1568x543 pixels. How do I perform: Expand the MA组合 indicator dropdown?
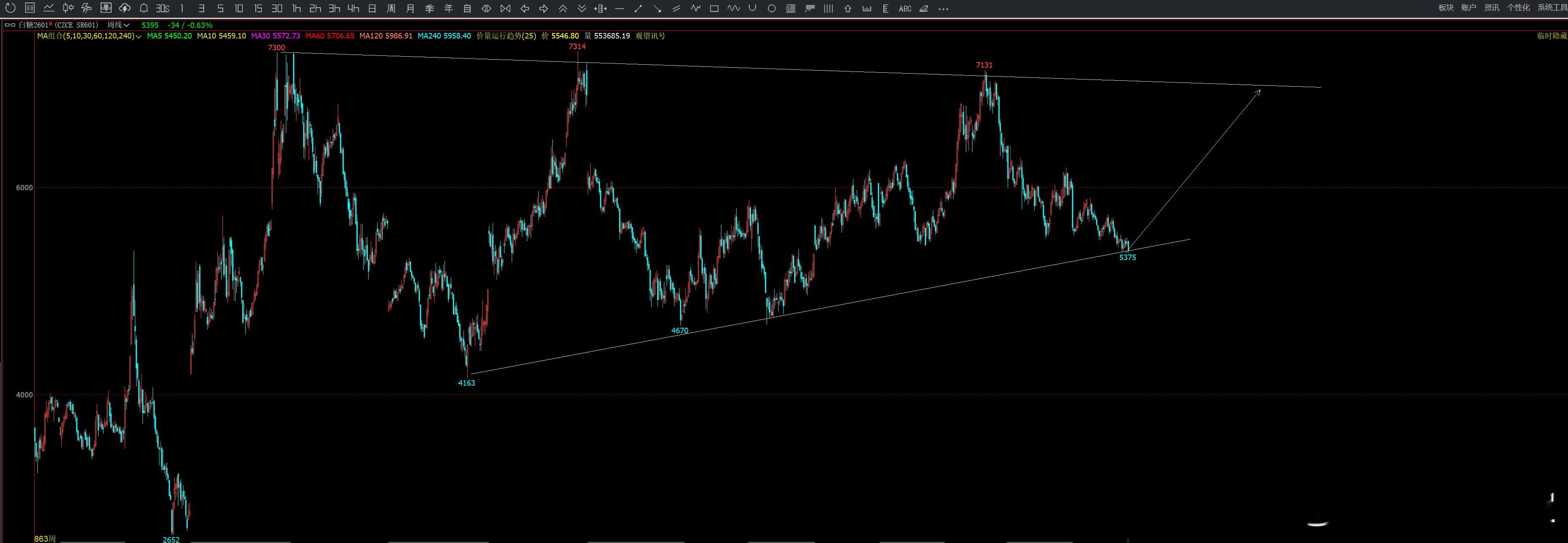139,36
